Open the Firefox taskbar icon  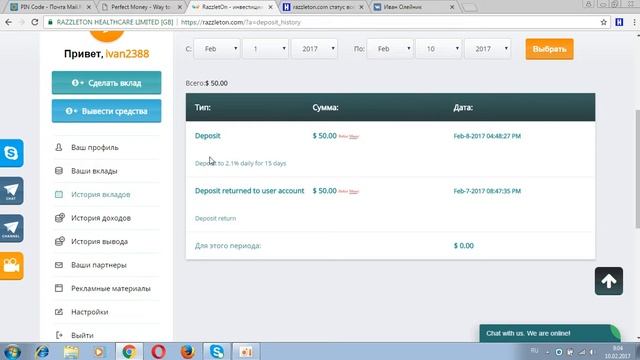tap(187, 351)
